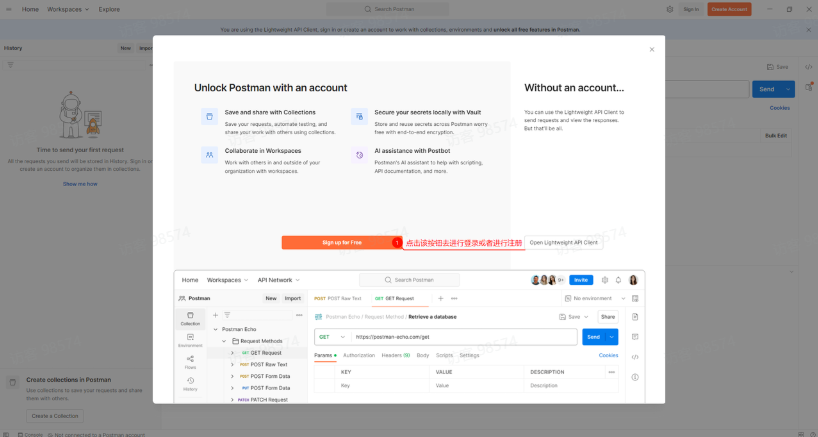Open the Cookies link
This screenshot has height=437, width=818.
tap(780, 108)
